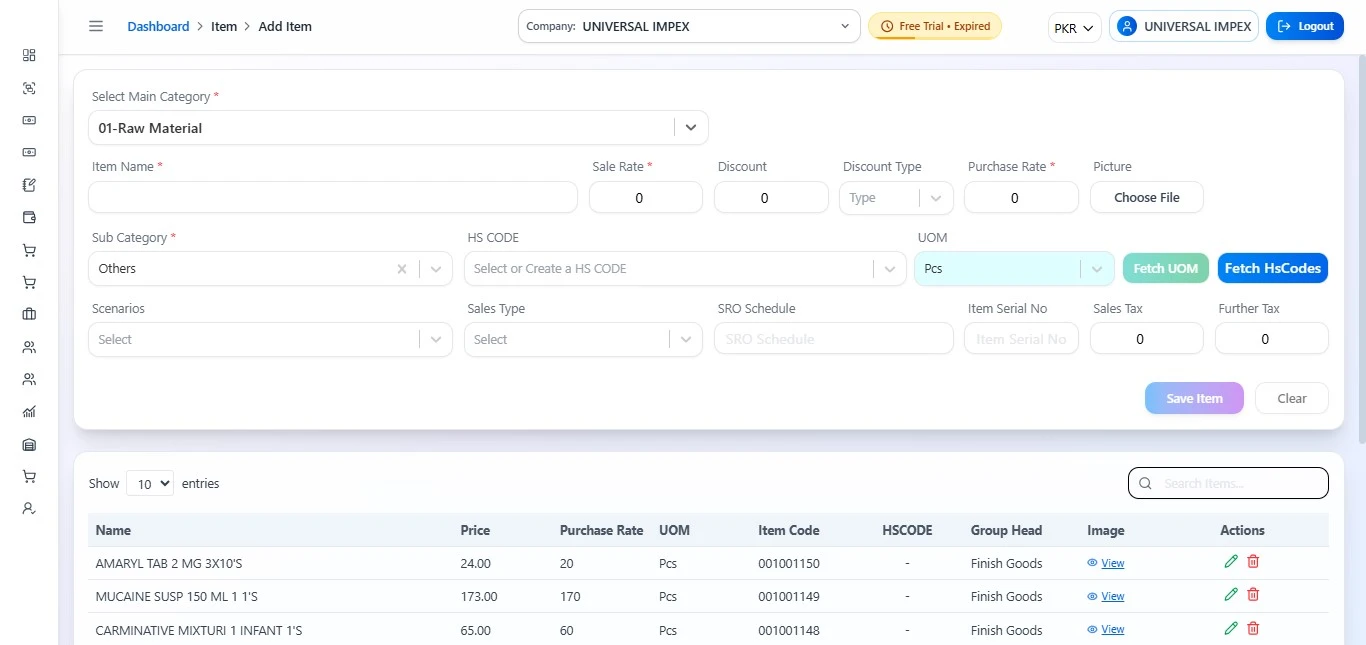Click the ledger book icon in sidebar

(x=29, y=444)
